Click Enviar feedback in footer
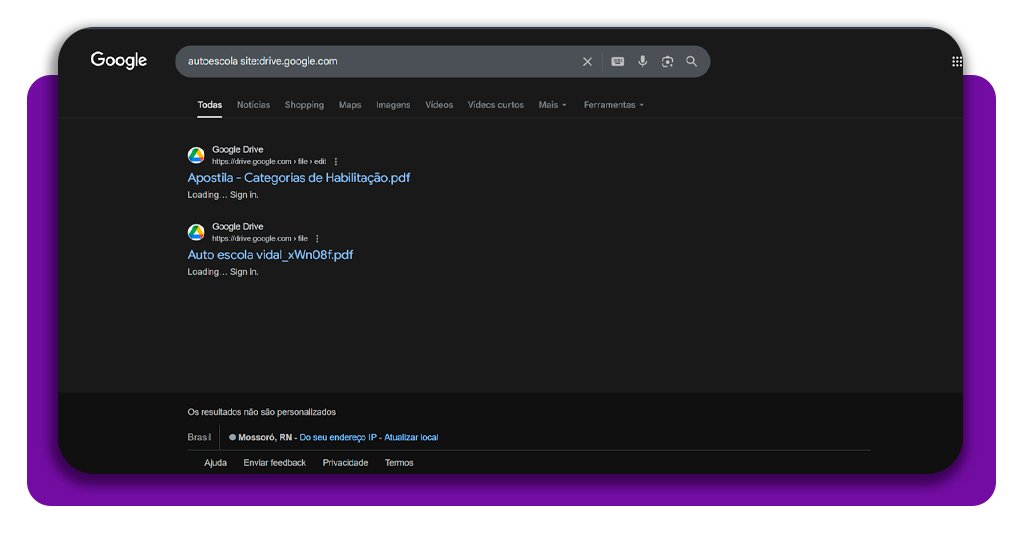Viewport: 1024px width, 536px height. 274,463
